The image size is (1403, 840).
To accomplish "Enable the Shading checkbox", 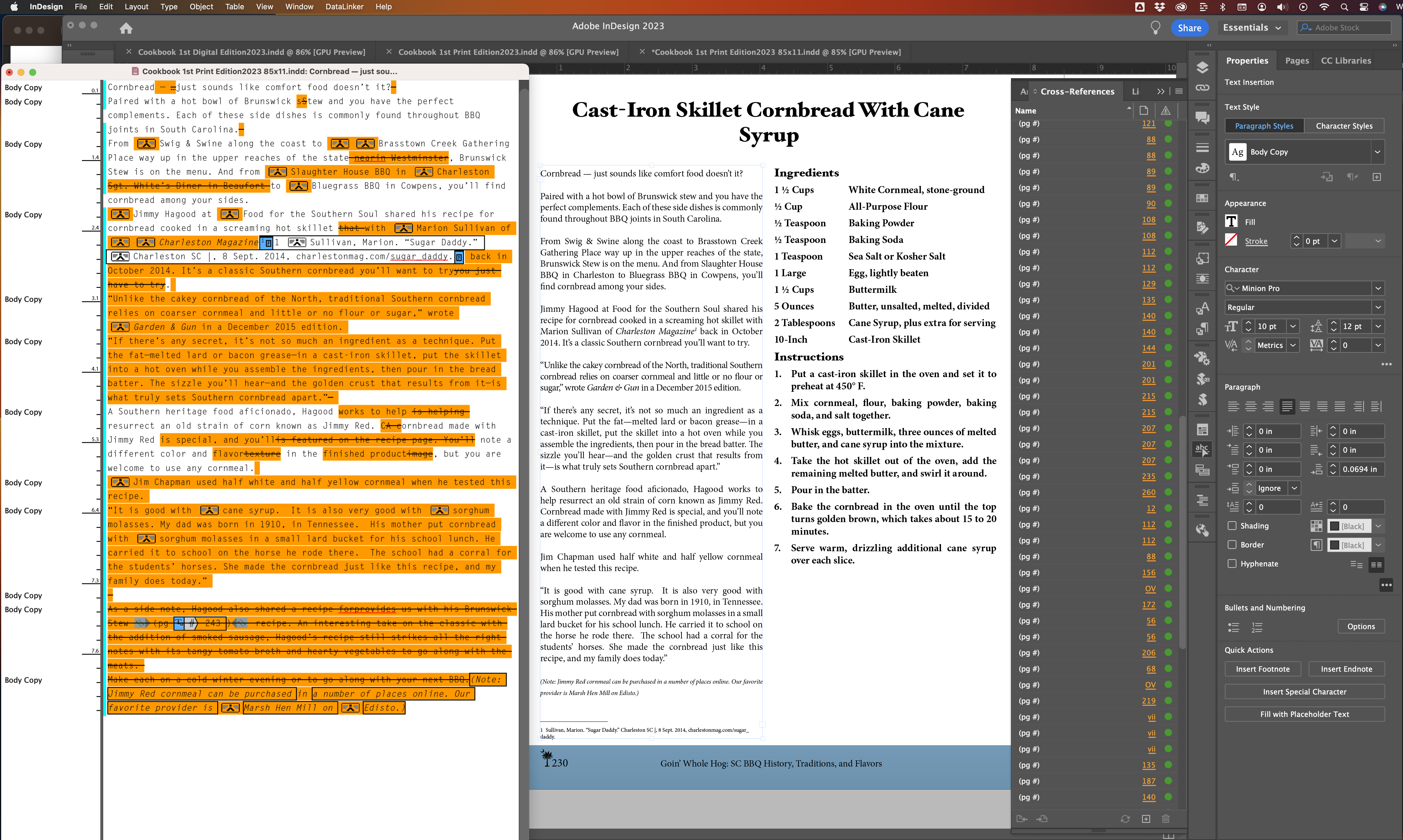I will [x=1231, y=525].
